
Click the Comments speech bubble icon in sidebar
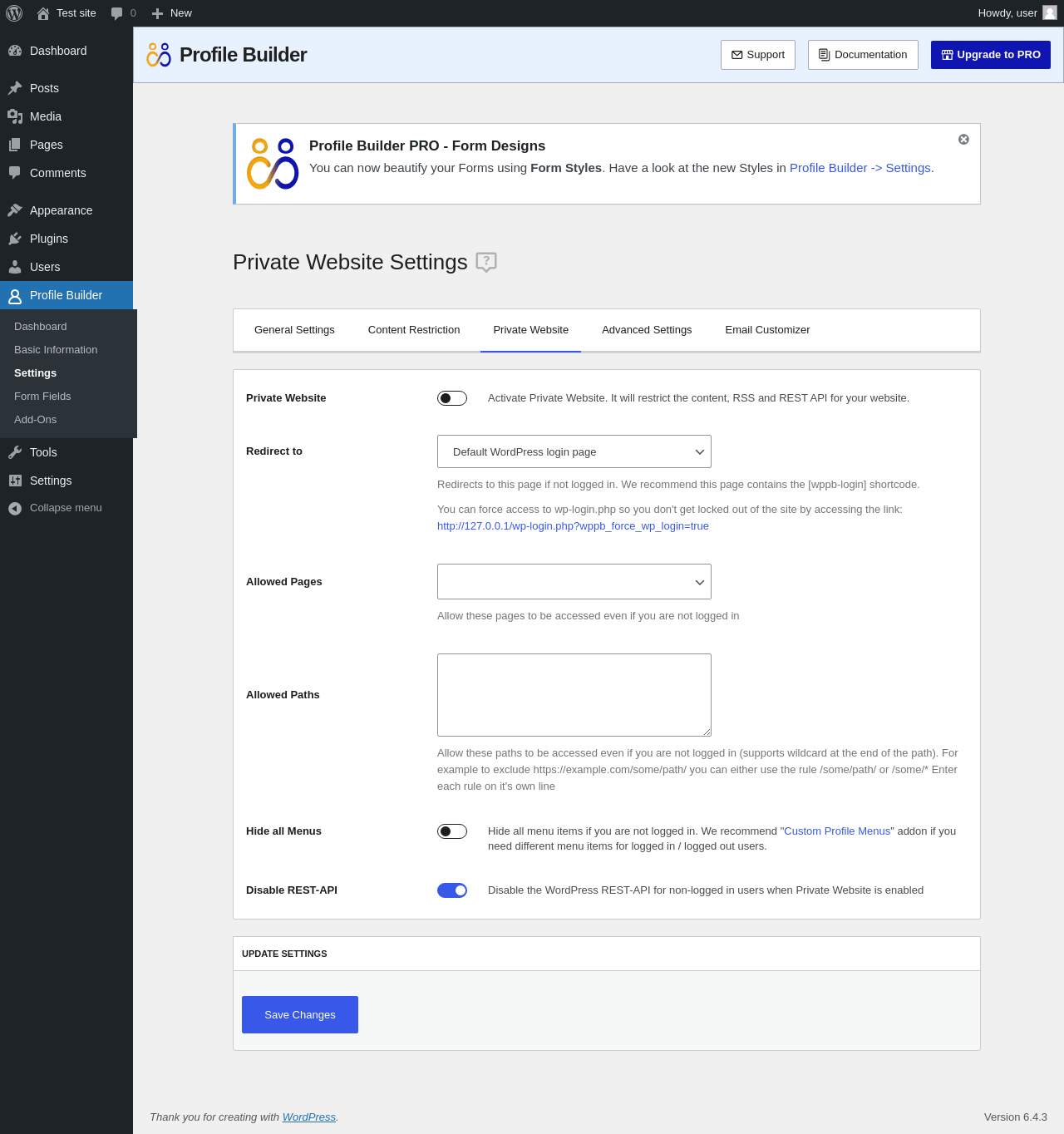15,173
